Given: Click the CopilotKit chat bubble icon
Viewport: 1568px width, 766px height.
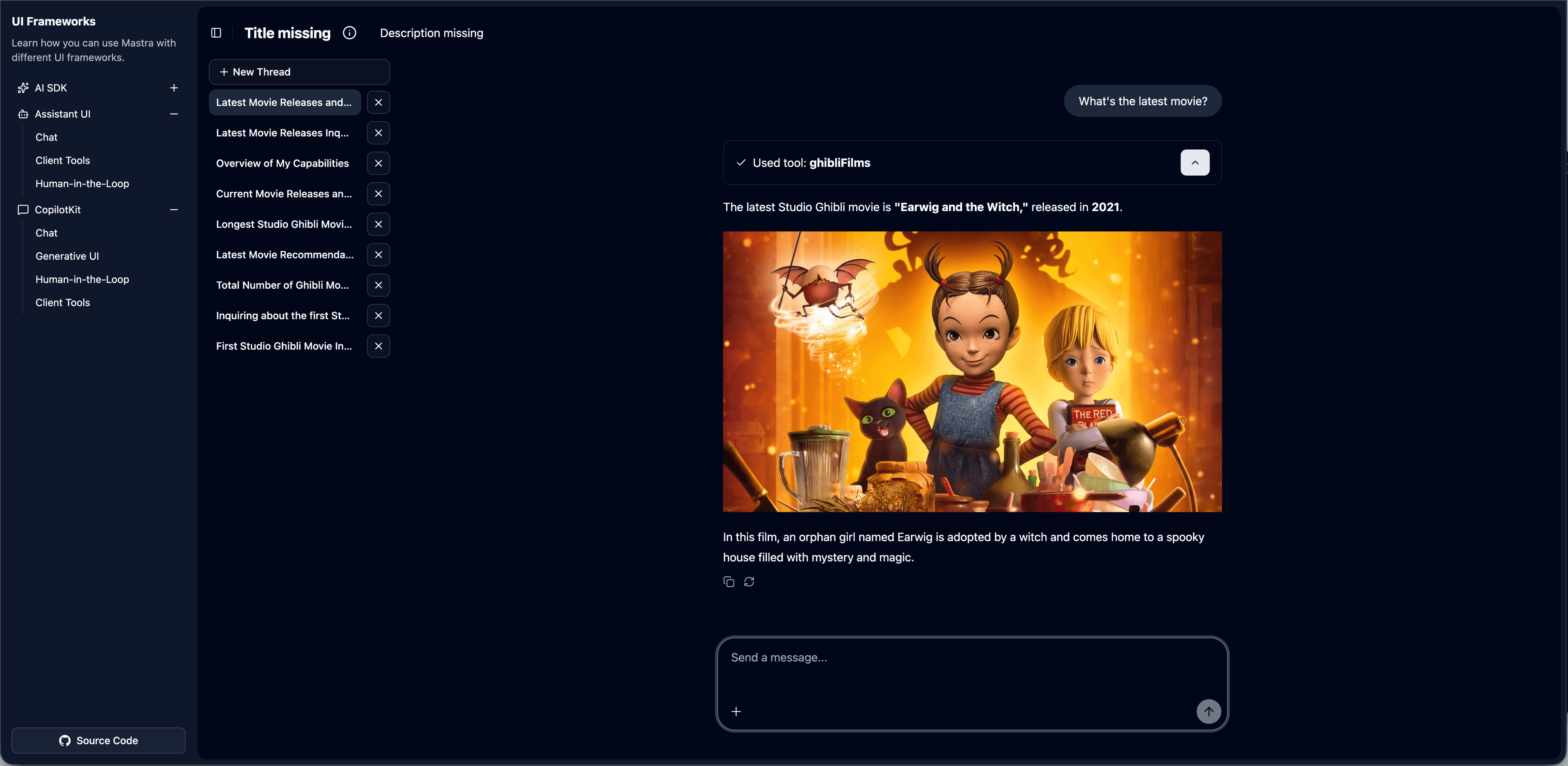Looking at the screenshot, I should tap(23, 209).
